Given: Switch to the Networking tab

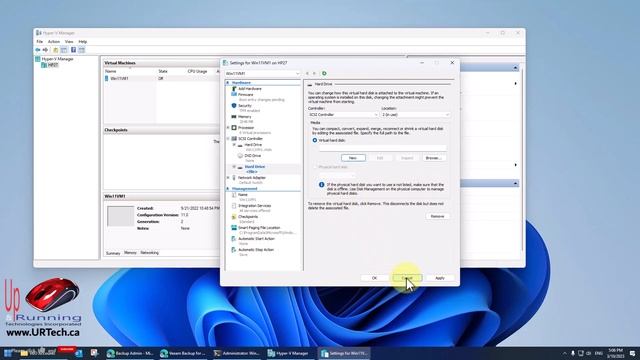Looking at the screenshot, I should pyautogui.click(x=149, y=253).
